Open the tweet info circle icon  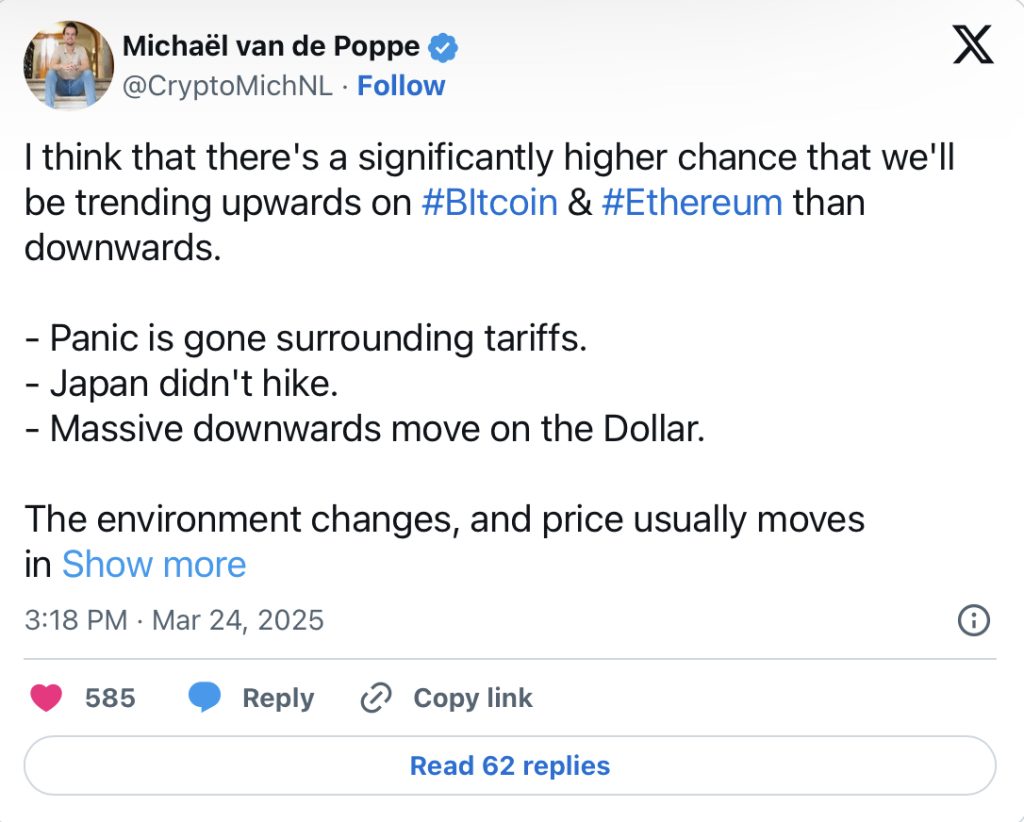[974, 620]
